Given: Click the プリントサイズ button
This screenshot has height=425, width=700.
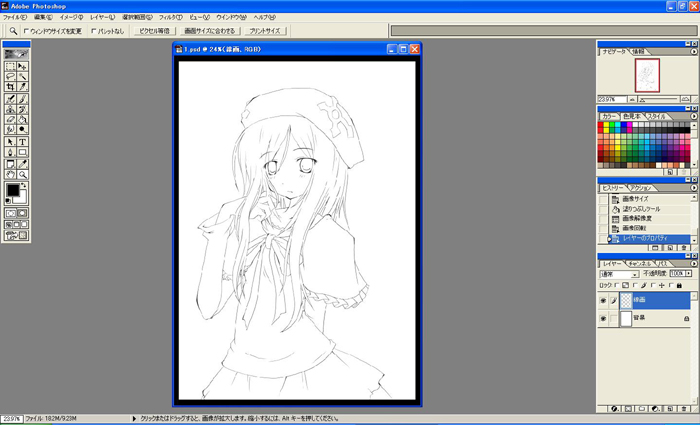Looking at the screenshot, I should click(265, 31).
